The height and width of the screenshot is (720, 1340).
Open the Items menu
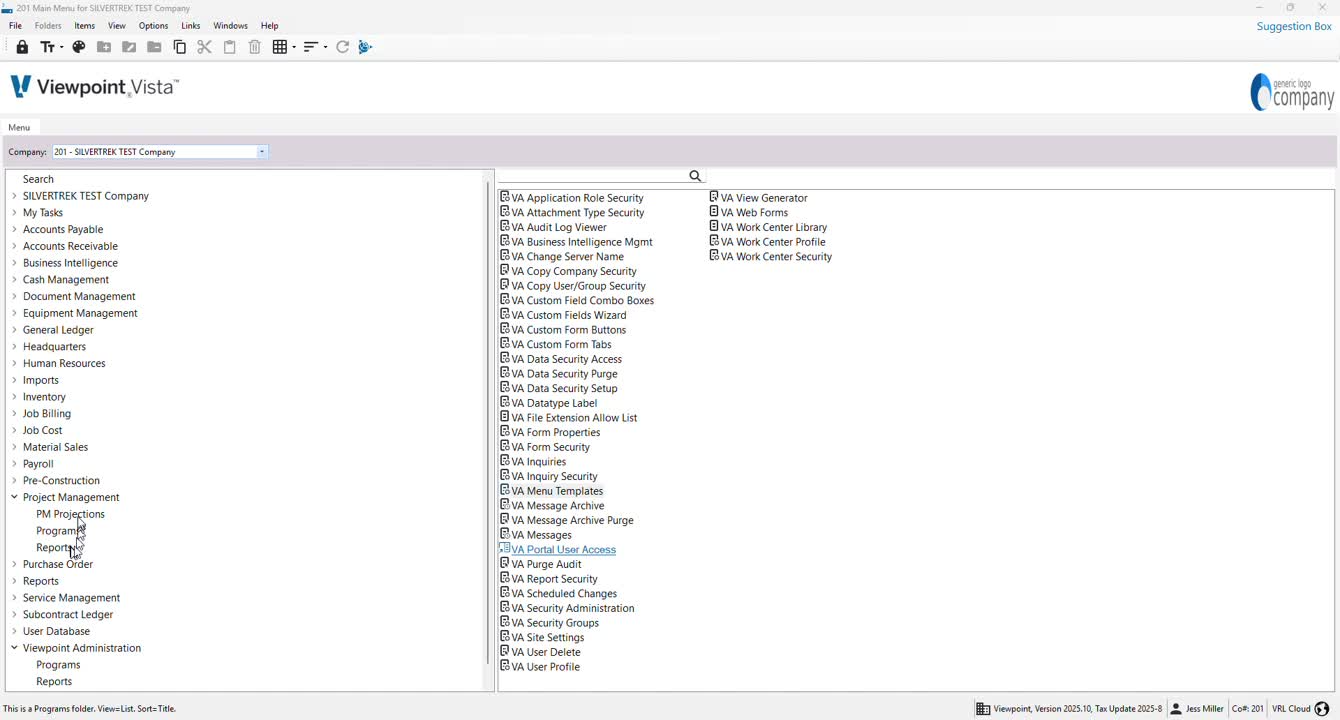pyautogui.click(x=85, y=26)
